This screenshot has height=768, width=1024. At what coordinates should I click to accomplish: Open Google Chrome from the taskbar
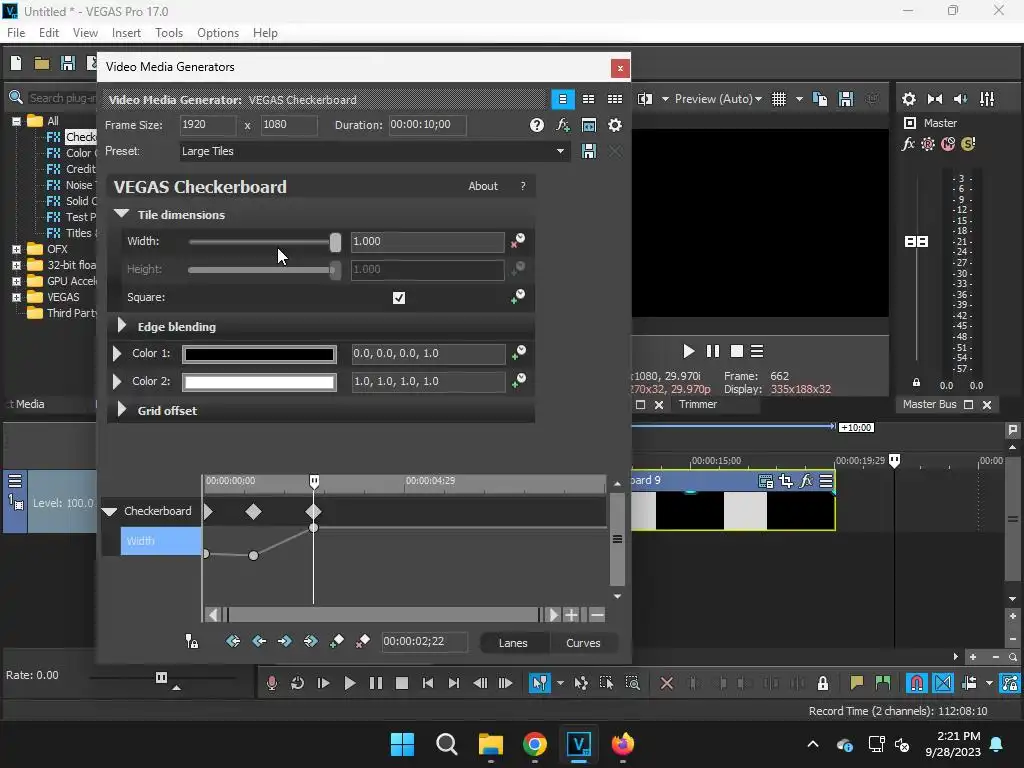click(534, 744)
